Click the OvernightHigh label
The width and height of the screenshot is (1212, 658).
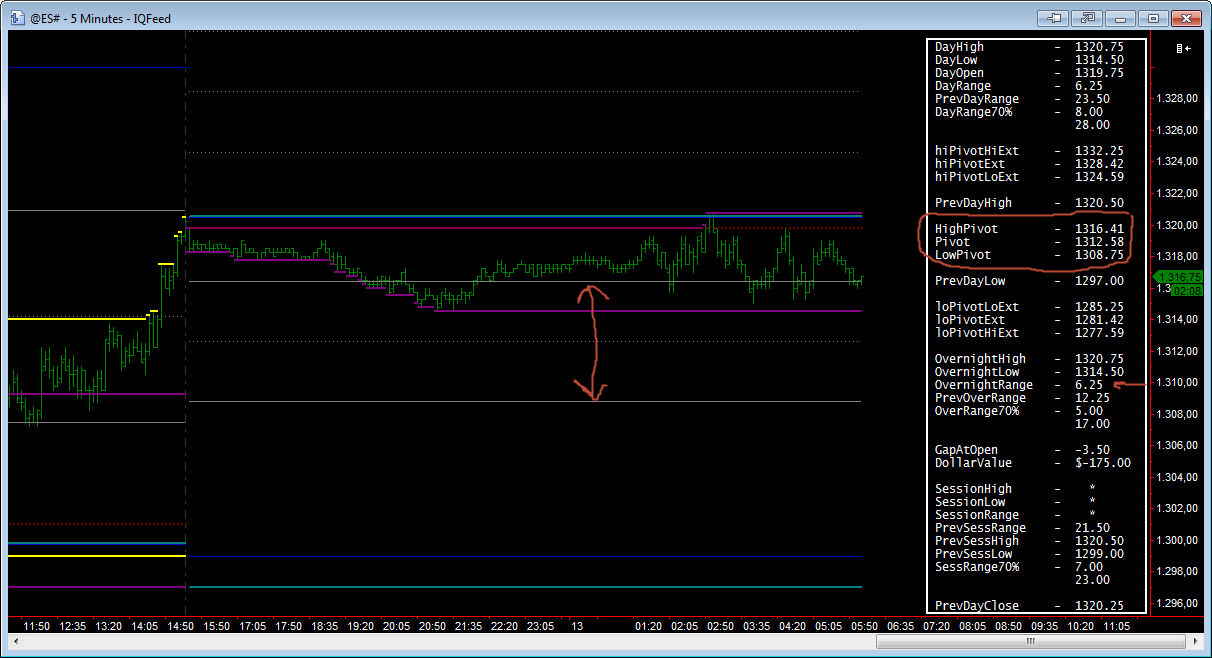[980, 359]
